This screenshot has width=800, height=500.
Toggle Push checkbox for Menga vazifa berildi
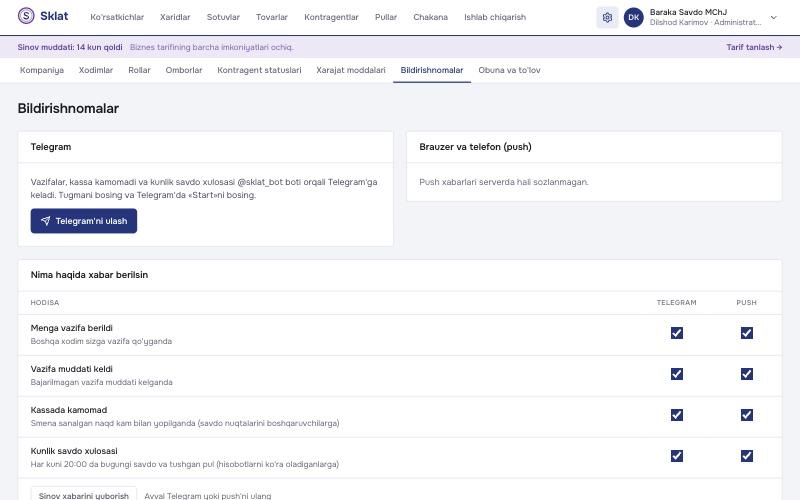[746, 333]
